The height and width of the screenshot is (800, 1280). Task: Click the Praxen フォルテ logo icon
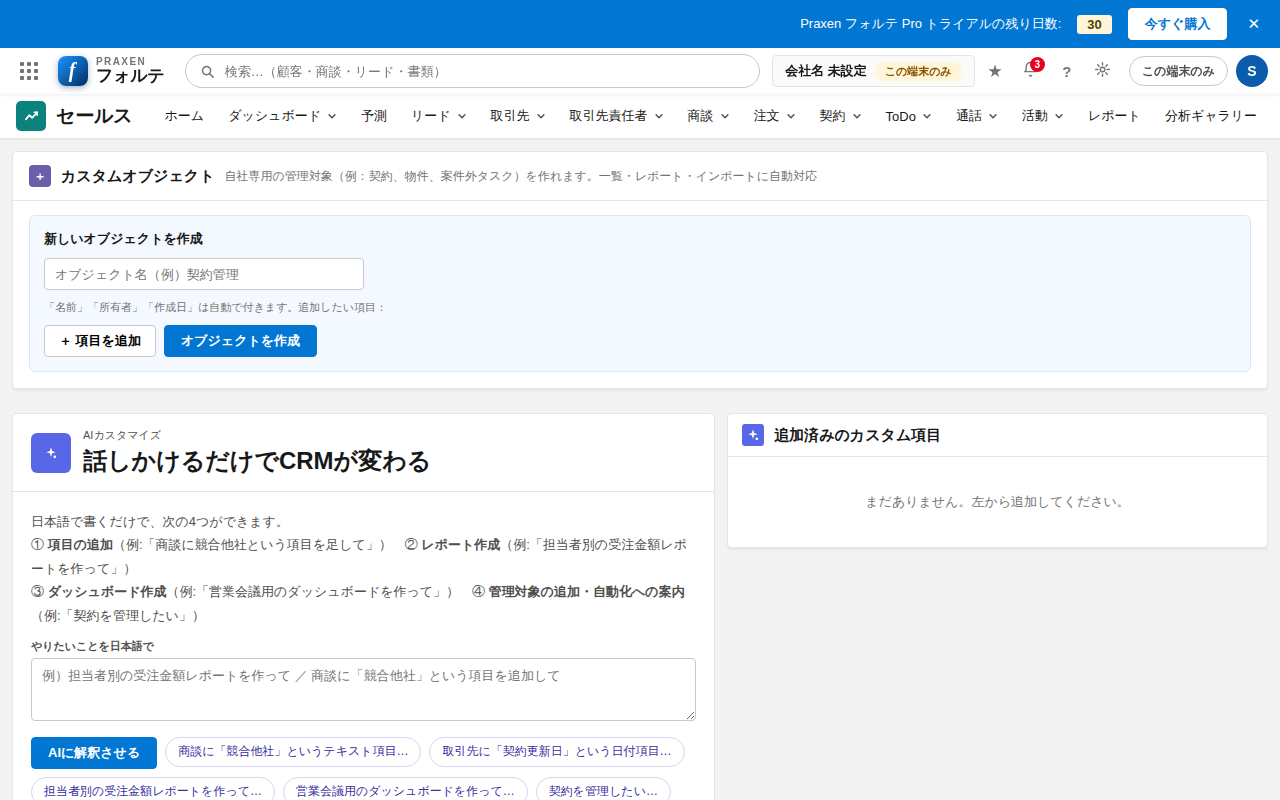tap(73, 71)
